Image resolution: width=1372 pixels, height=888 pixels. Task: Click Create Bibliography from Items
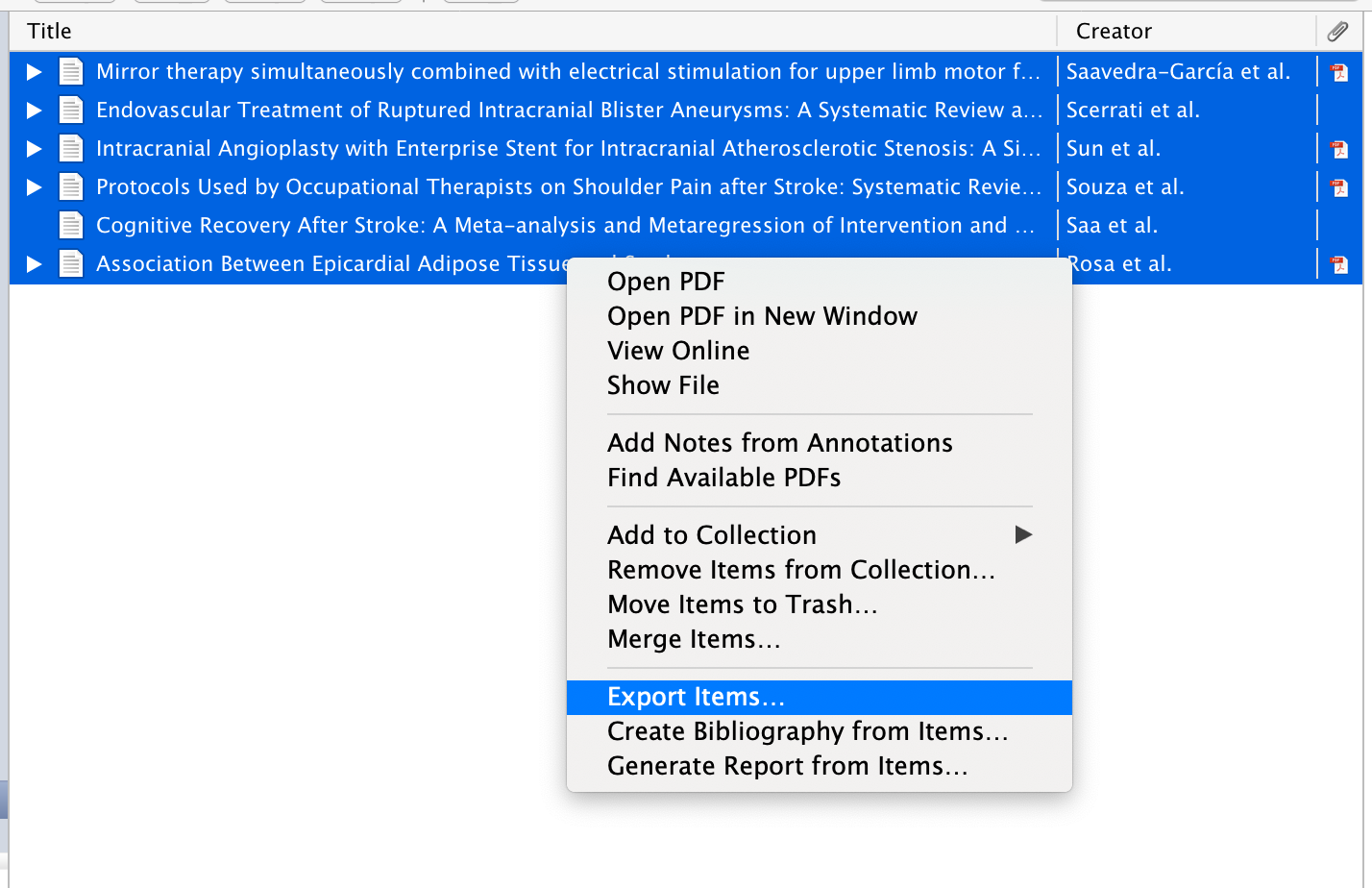[x=807, y=731]
